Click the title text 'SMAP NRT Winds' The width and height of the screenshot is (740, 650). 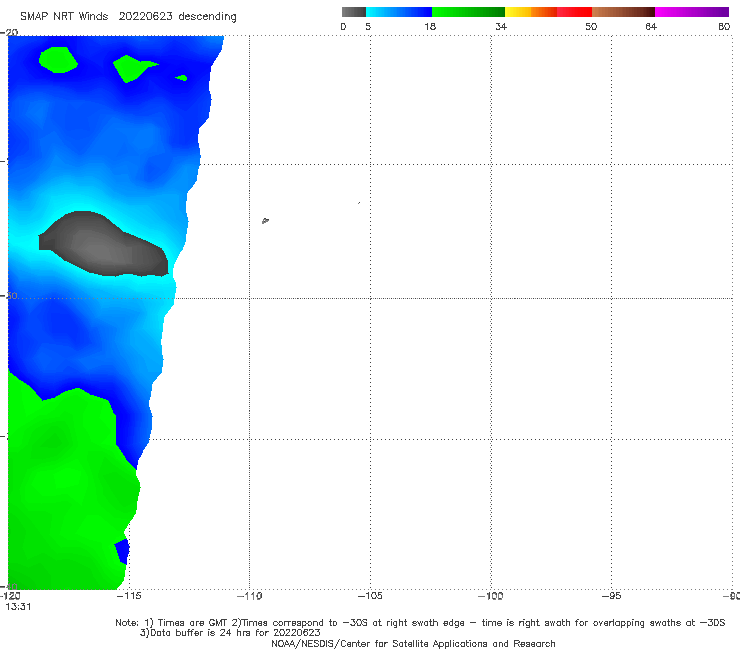64,16
